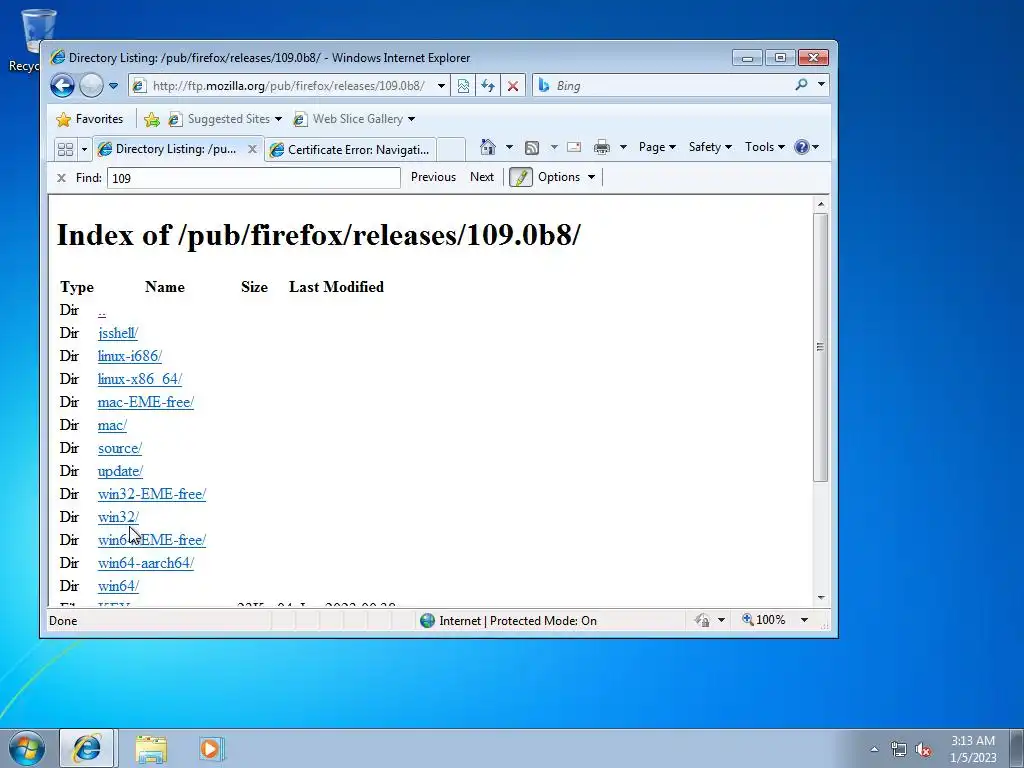The image size is (1024, 768).
Task: Open a new blank tab
Action: [451, 149]
